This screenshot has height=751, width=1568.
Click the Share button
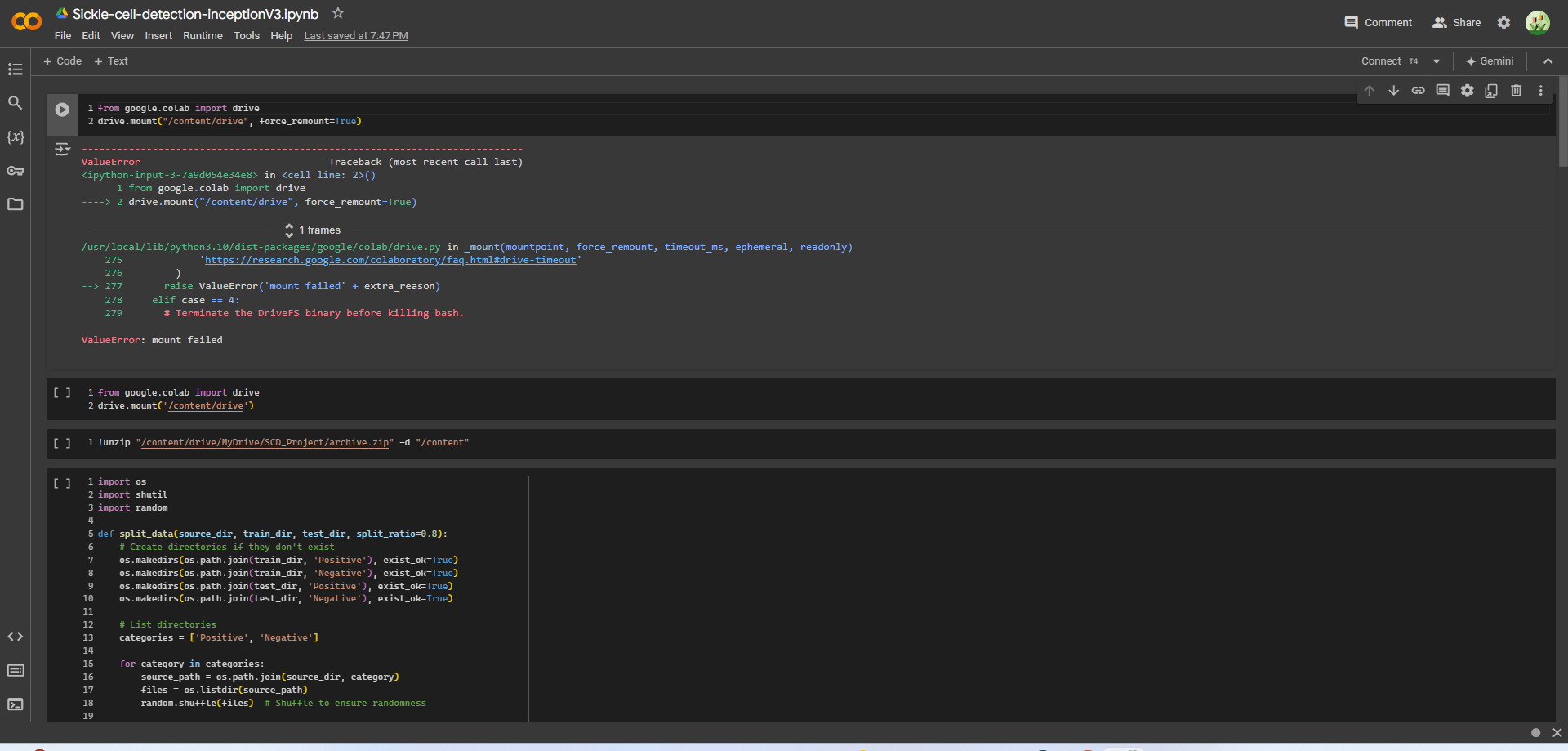click(x=1456, y=23)
